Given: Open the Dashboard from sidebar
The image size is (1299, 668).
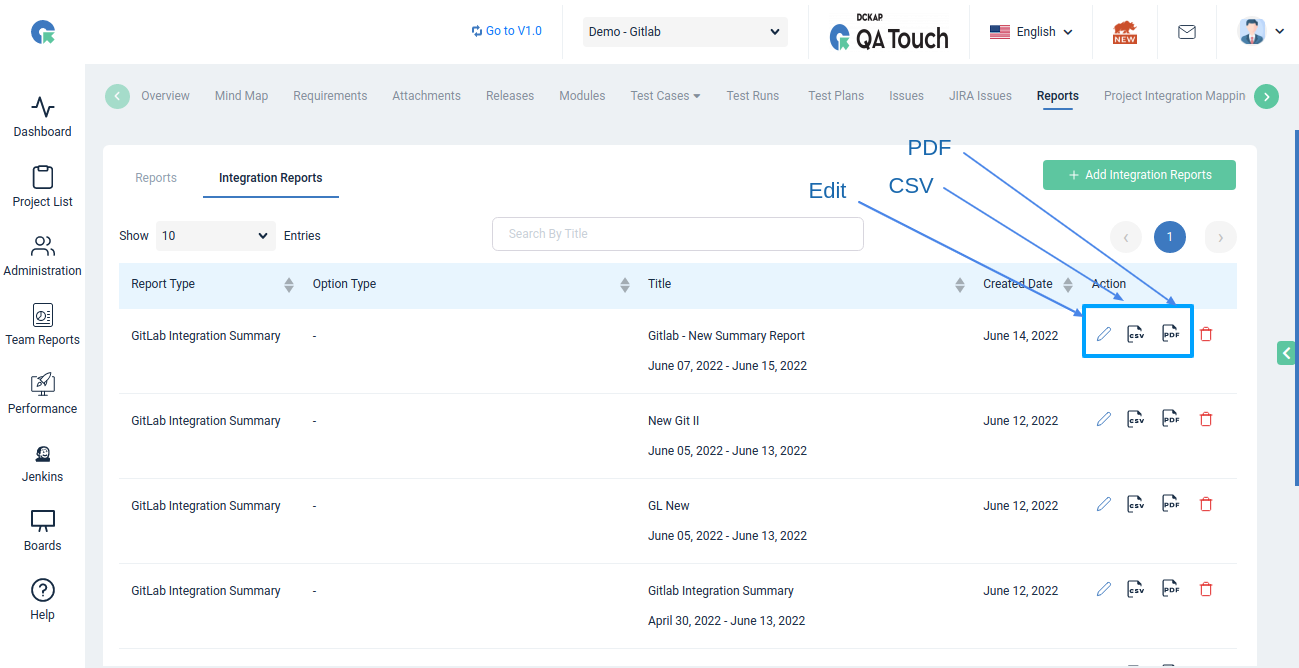Looking at the screenshot, I should click(42, 117).
